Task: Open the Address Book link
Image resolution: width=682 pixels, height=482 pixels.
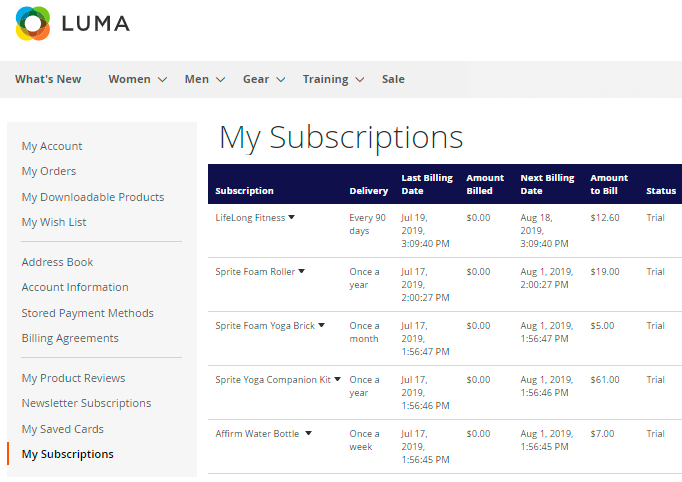Action: click(x=57, y=262)
